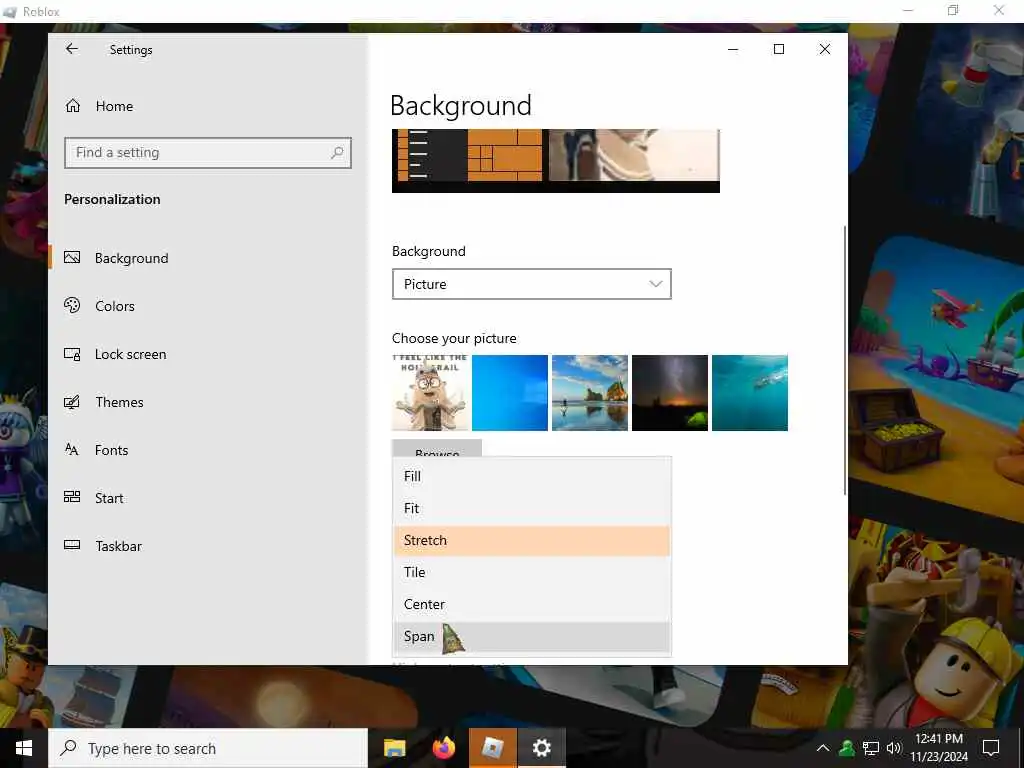This screenshot has width=1024, height=768.
Task: Show hidden system tray icons
Action: coord(823,748)
